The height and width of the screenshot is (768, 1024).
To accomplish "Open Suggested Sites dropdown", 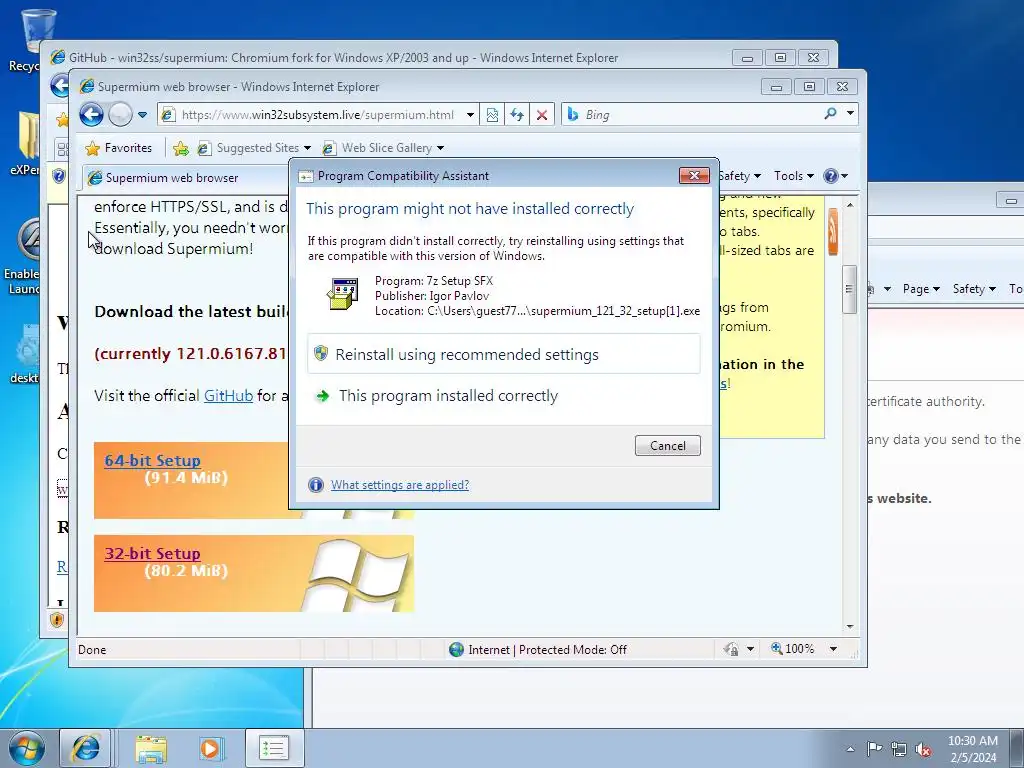I will 255,148.
